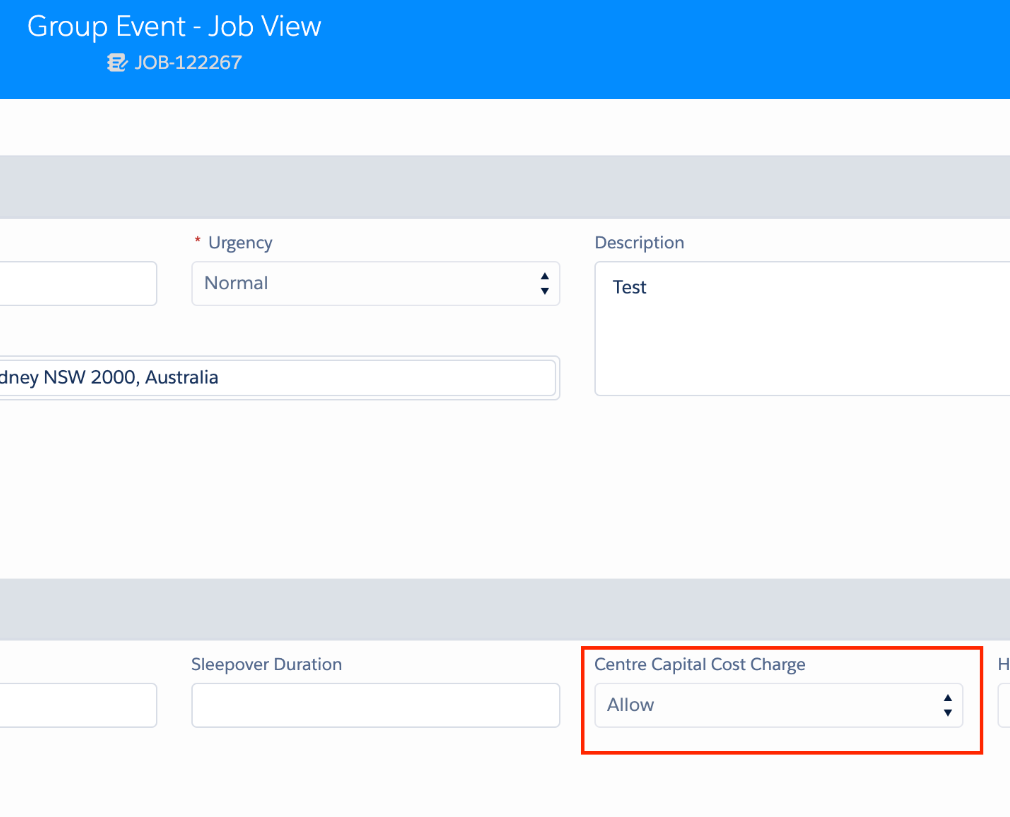Click the cut-off field right of Centre Capital Cost Charge
This screenshot has width=1010, height=817.
point(1003,705)
